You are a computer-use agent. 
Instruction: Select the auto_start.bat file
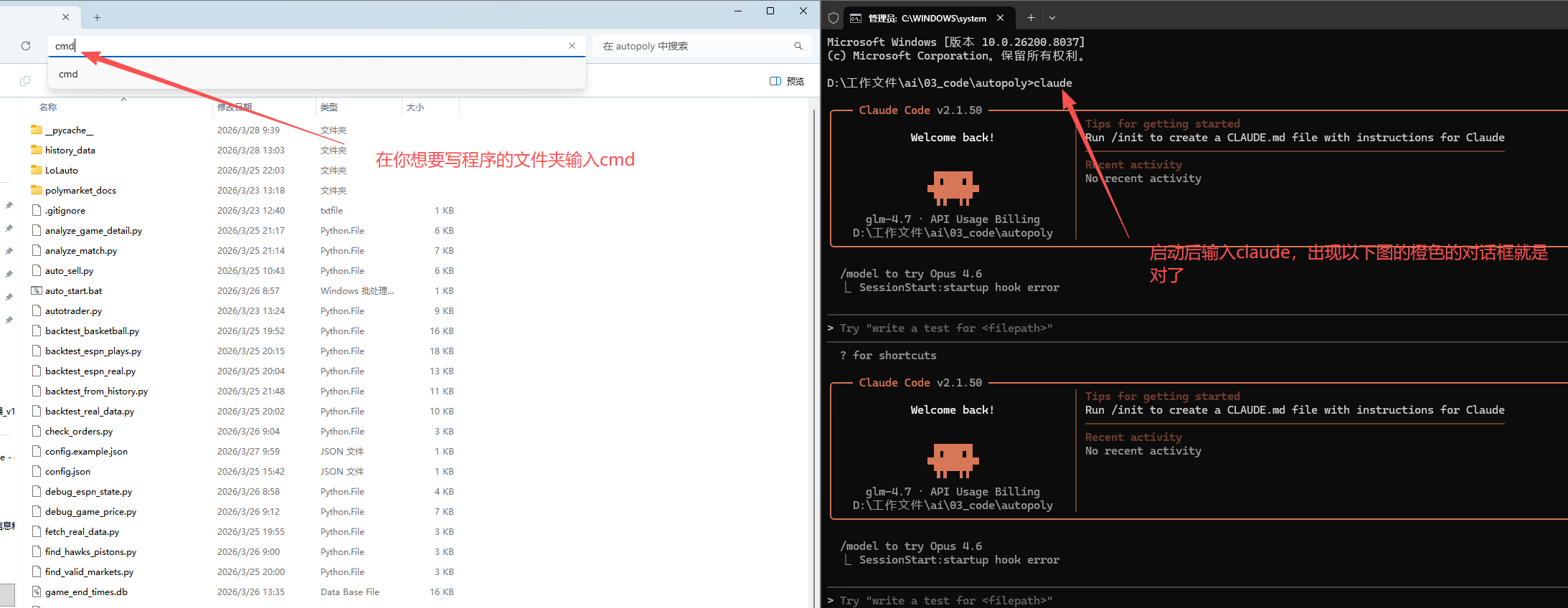[x=74, y=291]
